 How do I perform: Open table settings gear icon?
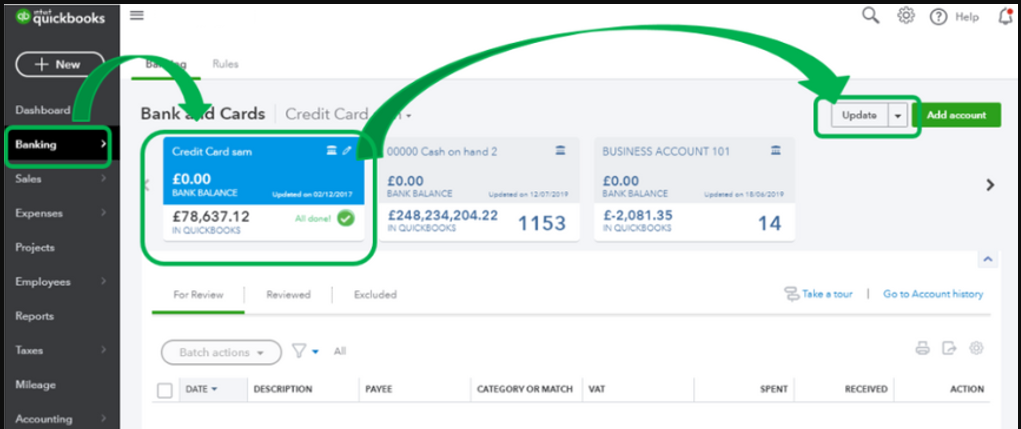976,348
